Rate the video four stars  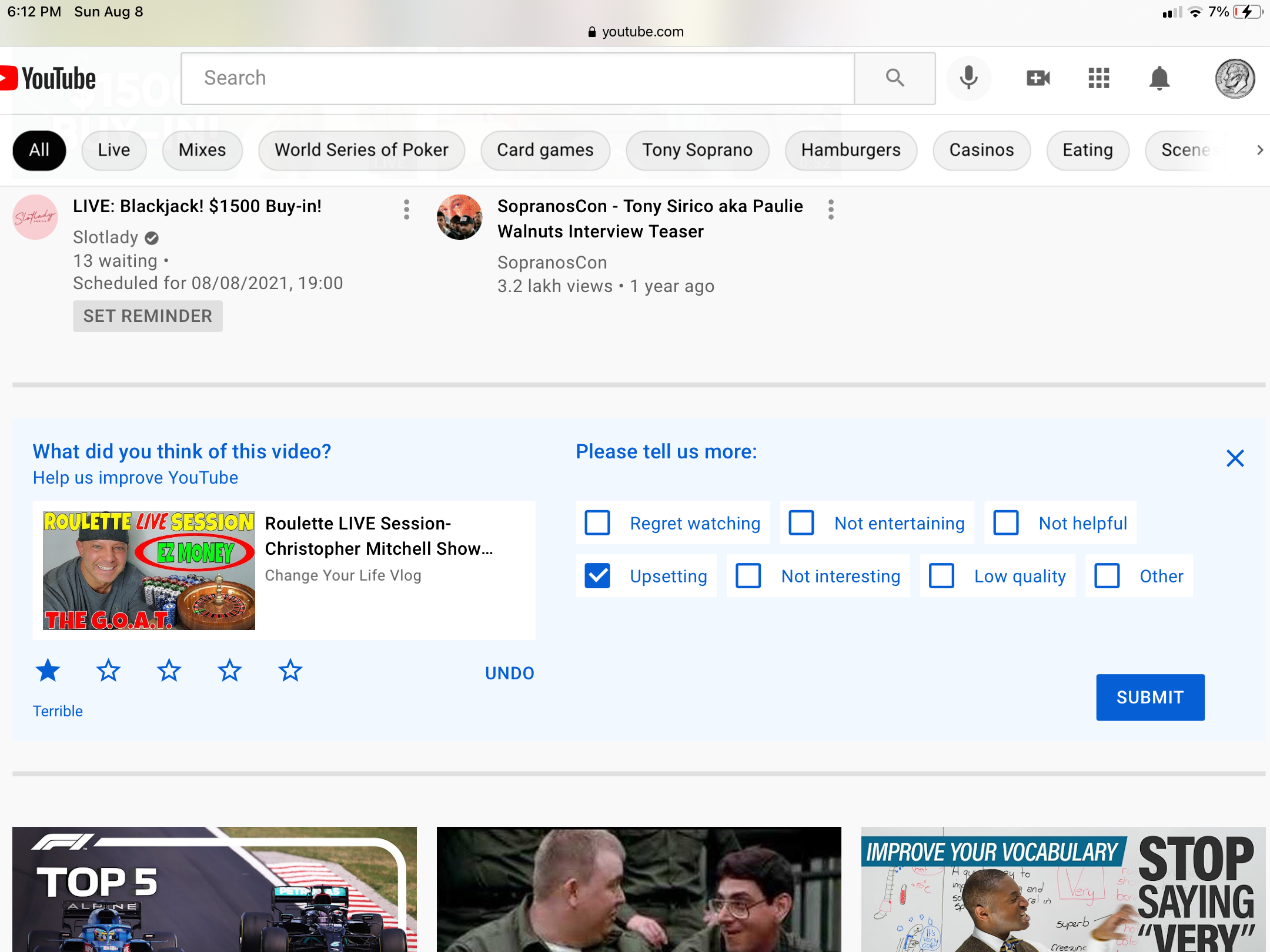pyautogui.click(x=229, y=670)
